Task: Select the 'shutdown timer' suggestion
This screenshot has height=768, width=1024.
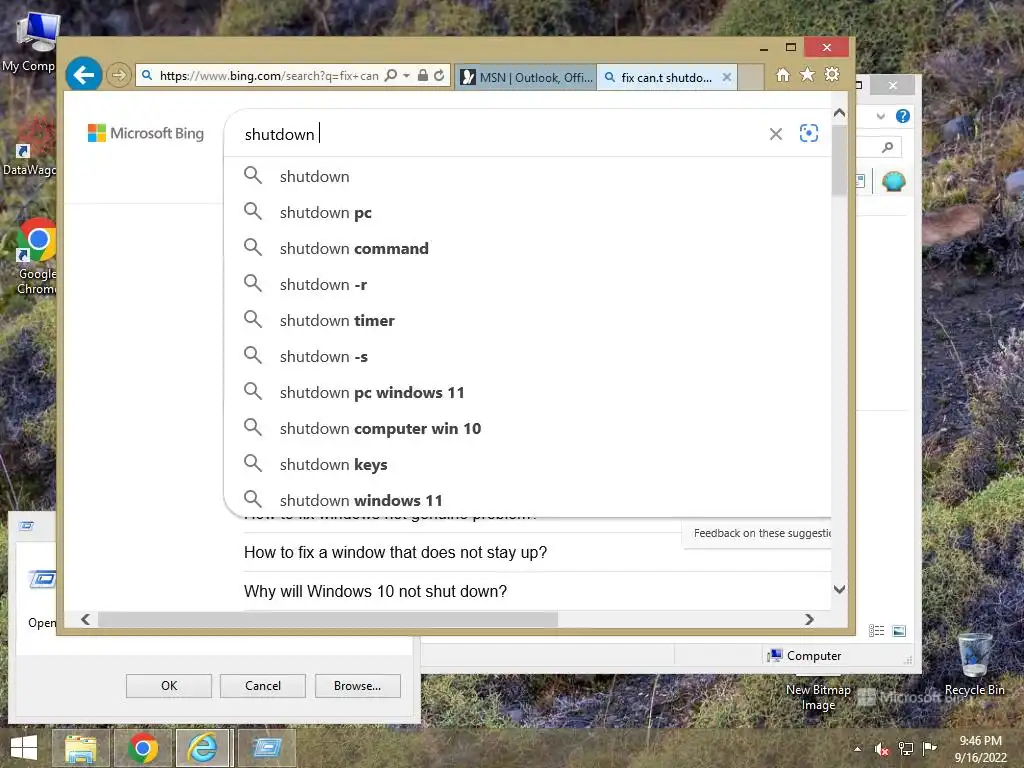Action: [x=528, y=320]
